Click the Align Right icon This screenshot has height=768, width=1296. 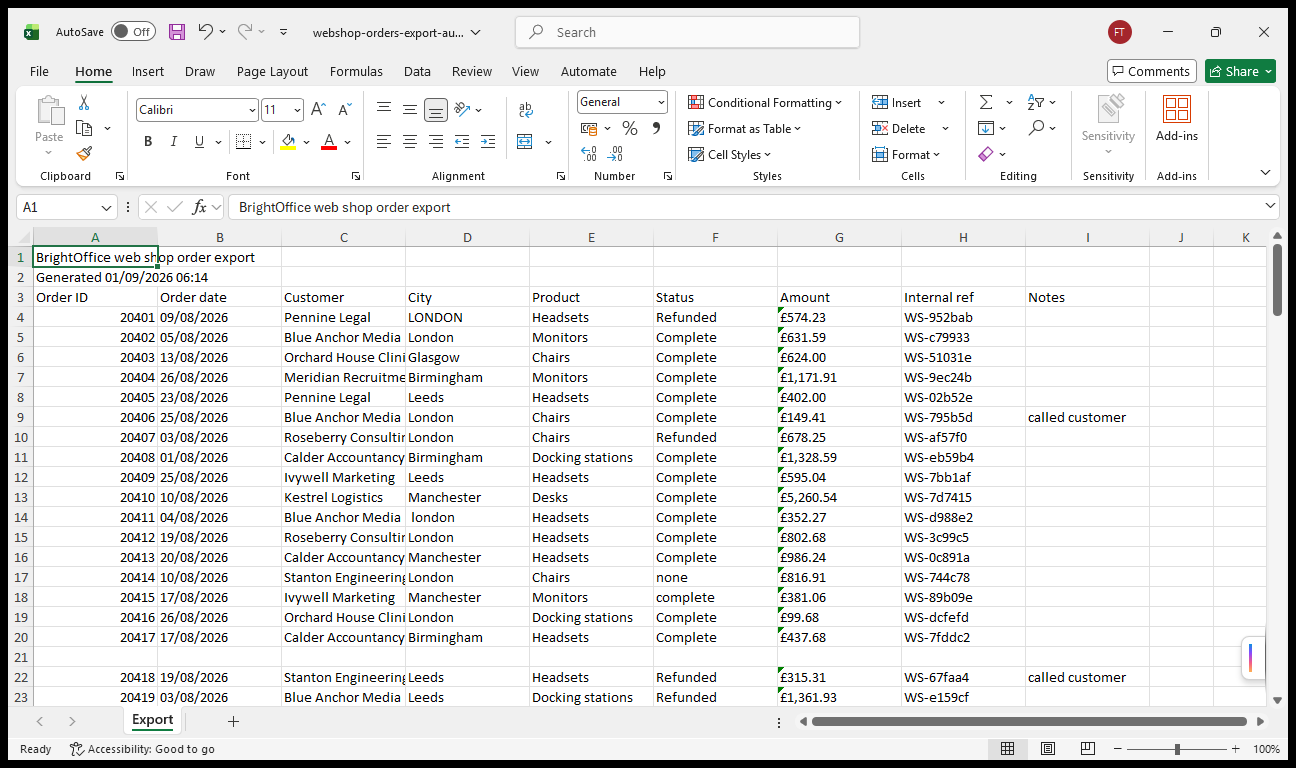pos(436,142)
